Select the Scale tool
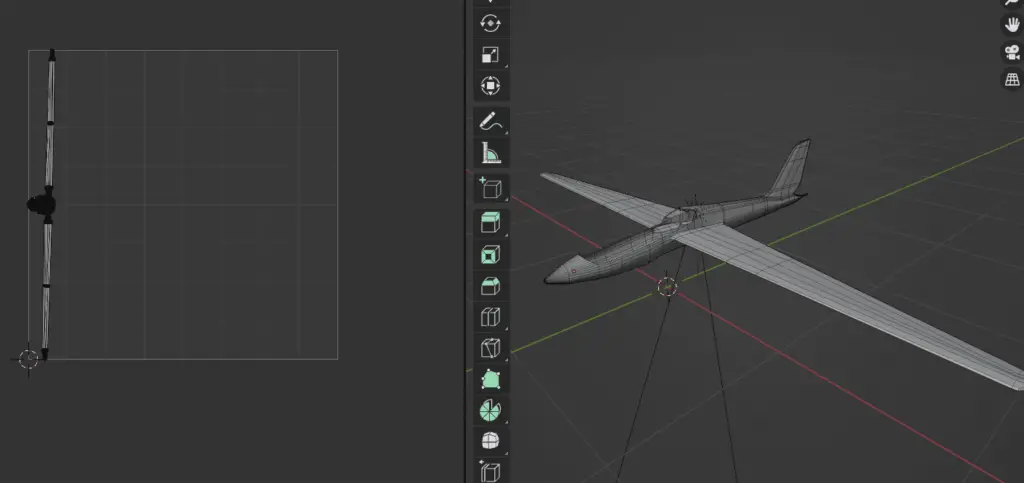This screenshot has height=483, width=1024. coord(490,55)
